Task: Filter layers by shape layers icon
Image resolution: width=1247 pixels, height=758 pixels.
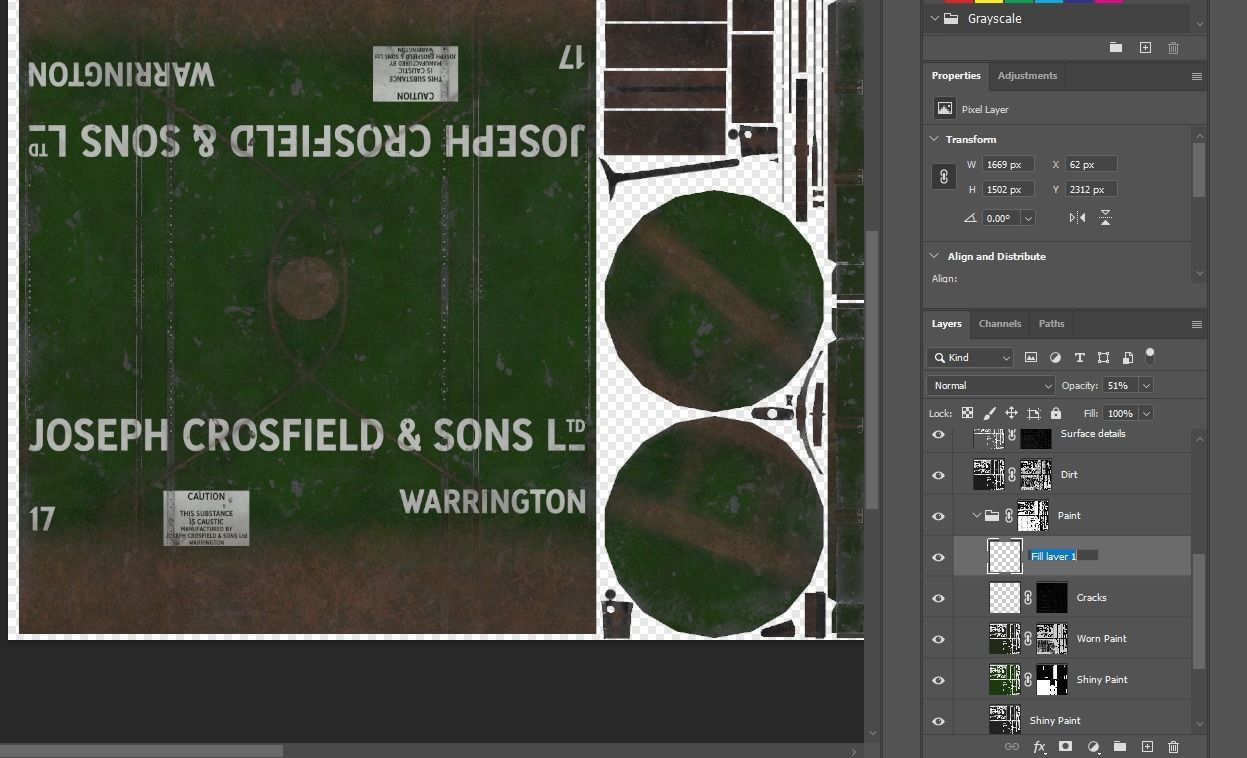Action: tap(1103, 357)
